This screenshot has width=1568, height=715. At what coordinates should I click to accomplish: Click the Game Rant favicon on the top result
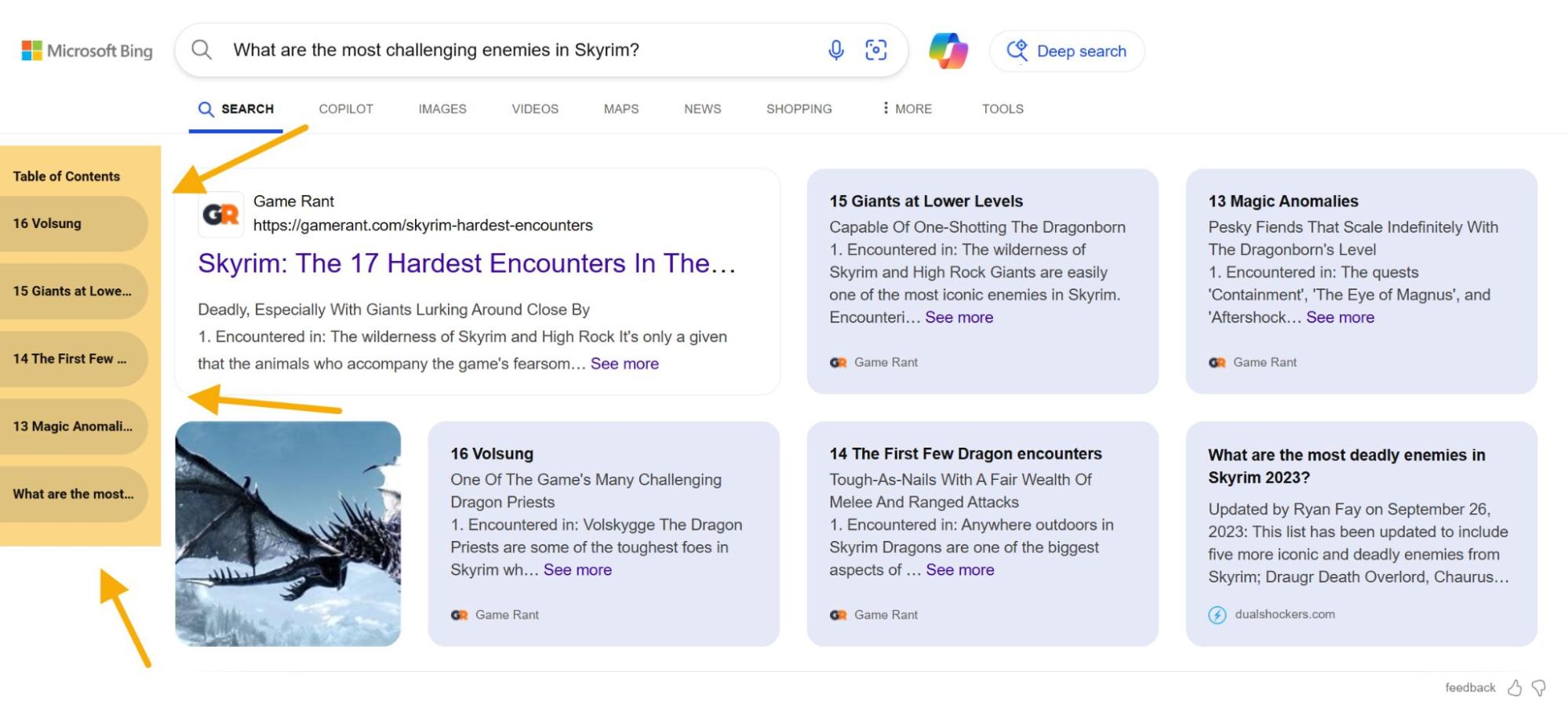pyautogui.click(x=220, y=215)
